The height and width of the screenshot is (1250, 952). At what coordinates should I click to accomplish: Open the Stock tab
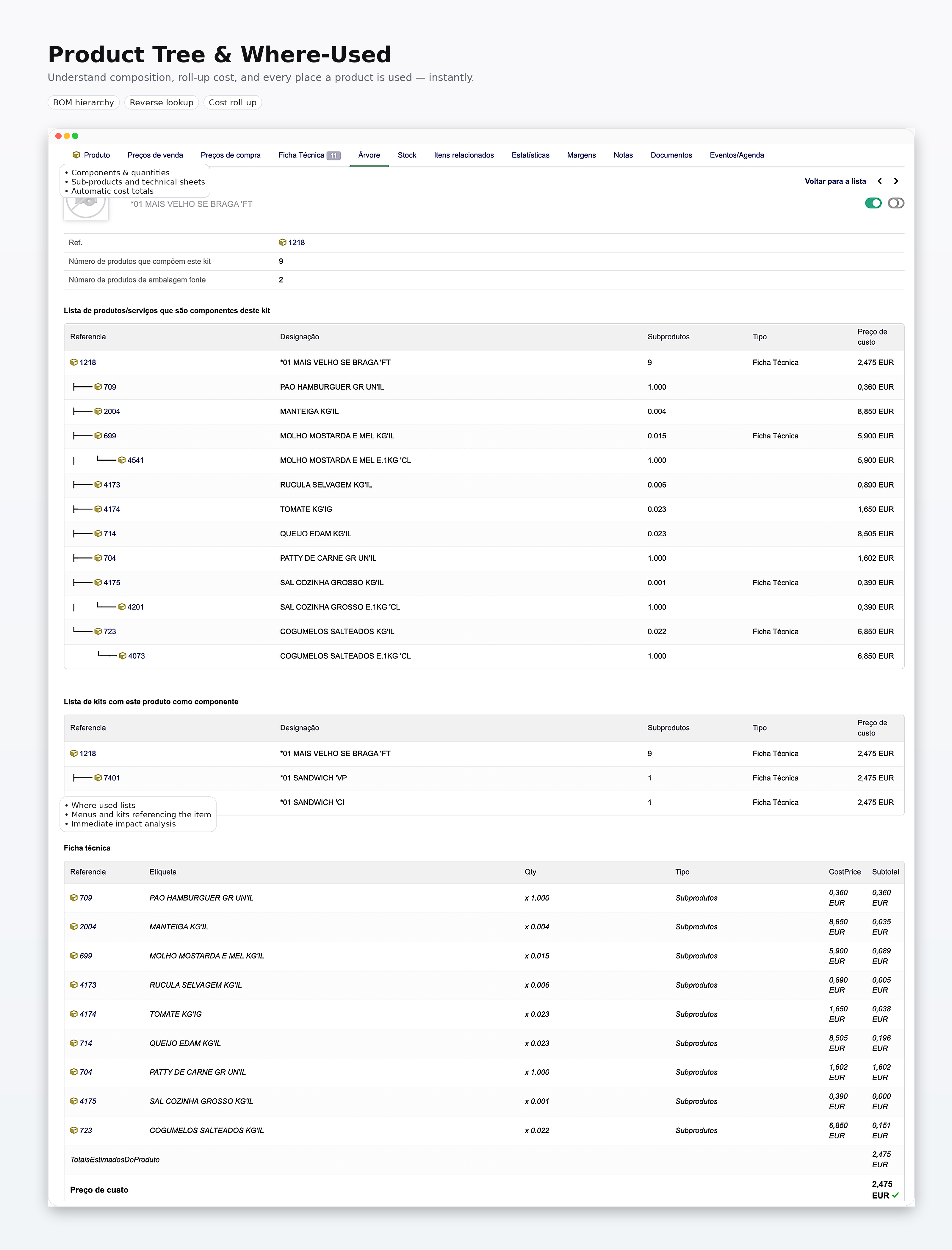[406, 155]
